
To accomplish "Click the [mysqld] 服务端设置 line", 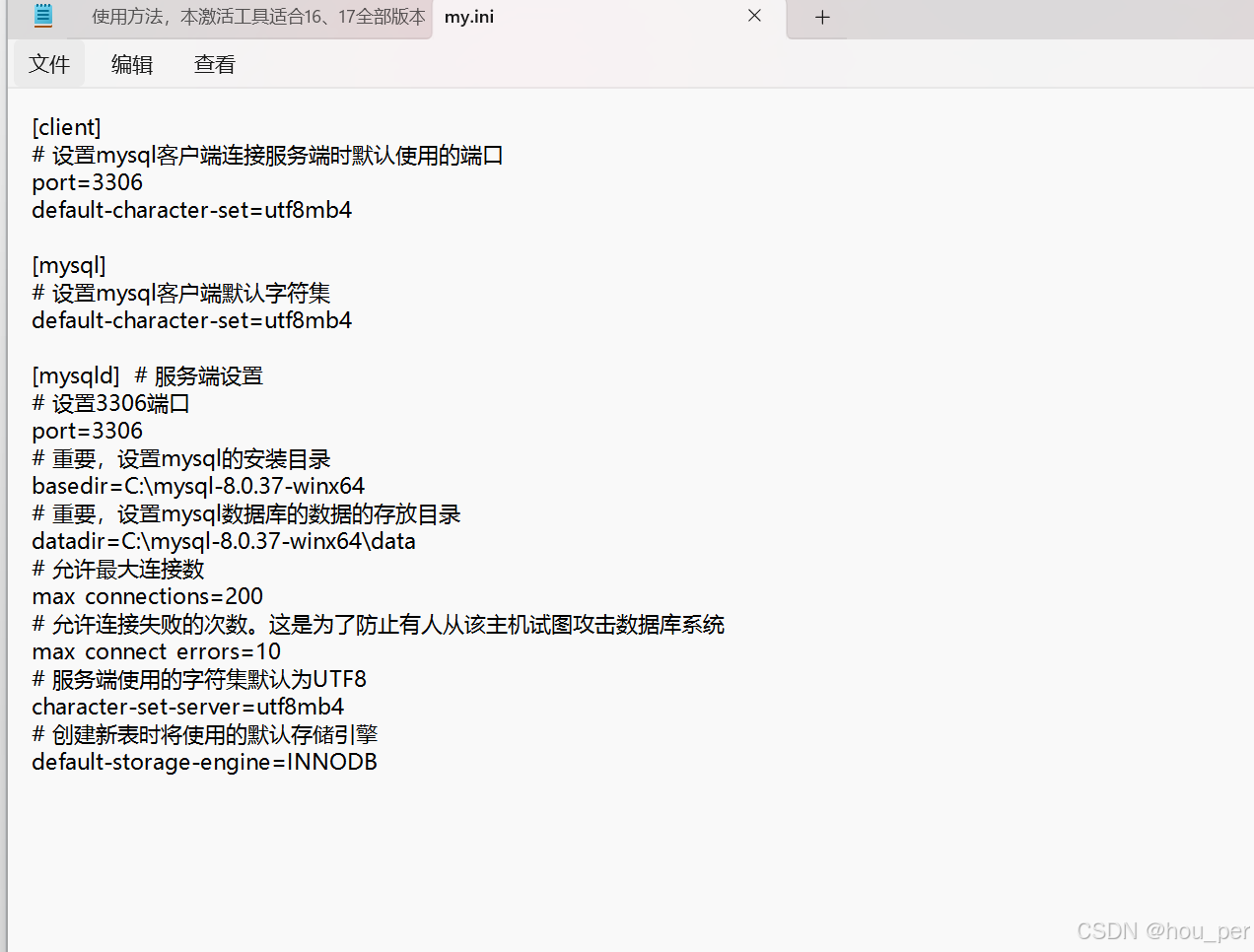I will click(148, 374).
